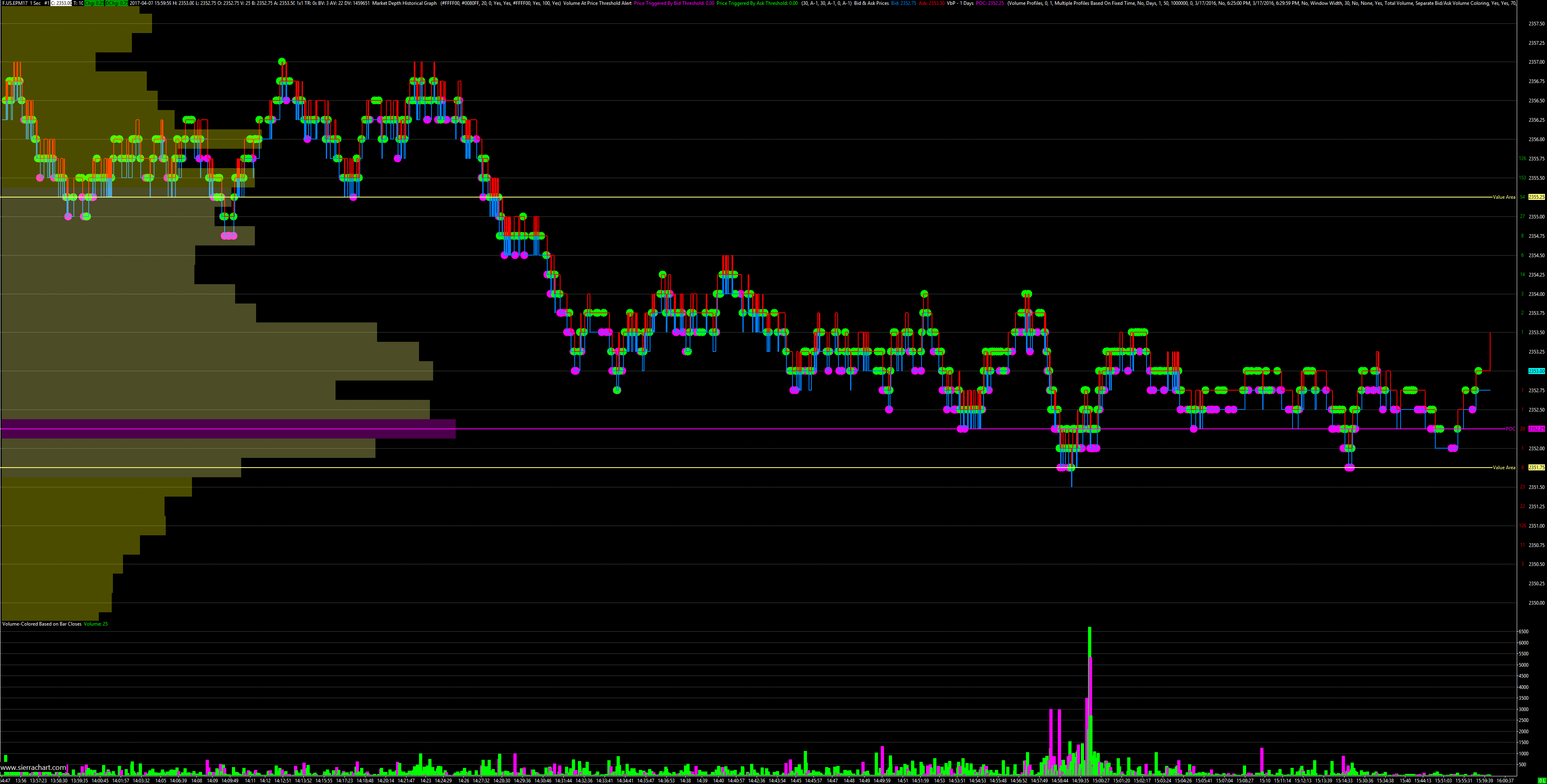The width and height of the screenshot is (1547, 784).
Task: Click the green Chg: 0.25 header box
Action: (94, 3)
